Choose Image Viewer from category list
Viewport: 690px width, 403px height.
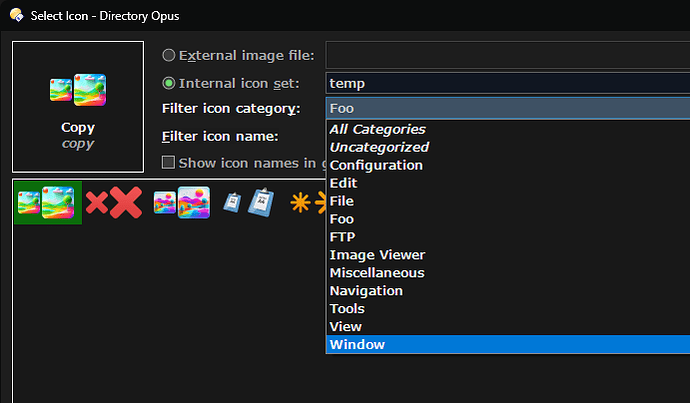click(377, 255)
